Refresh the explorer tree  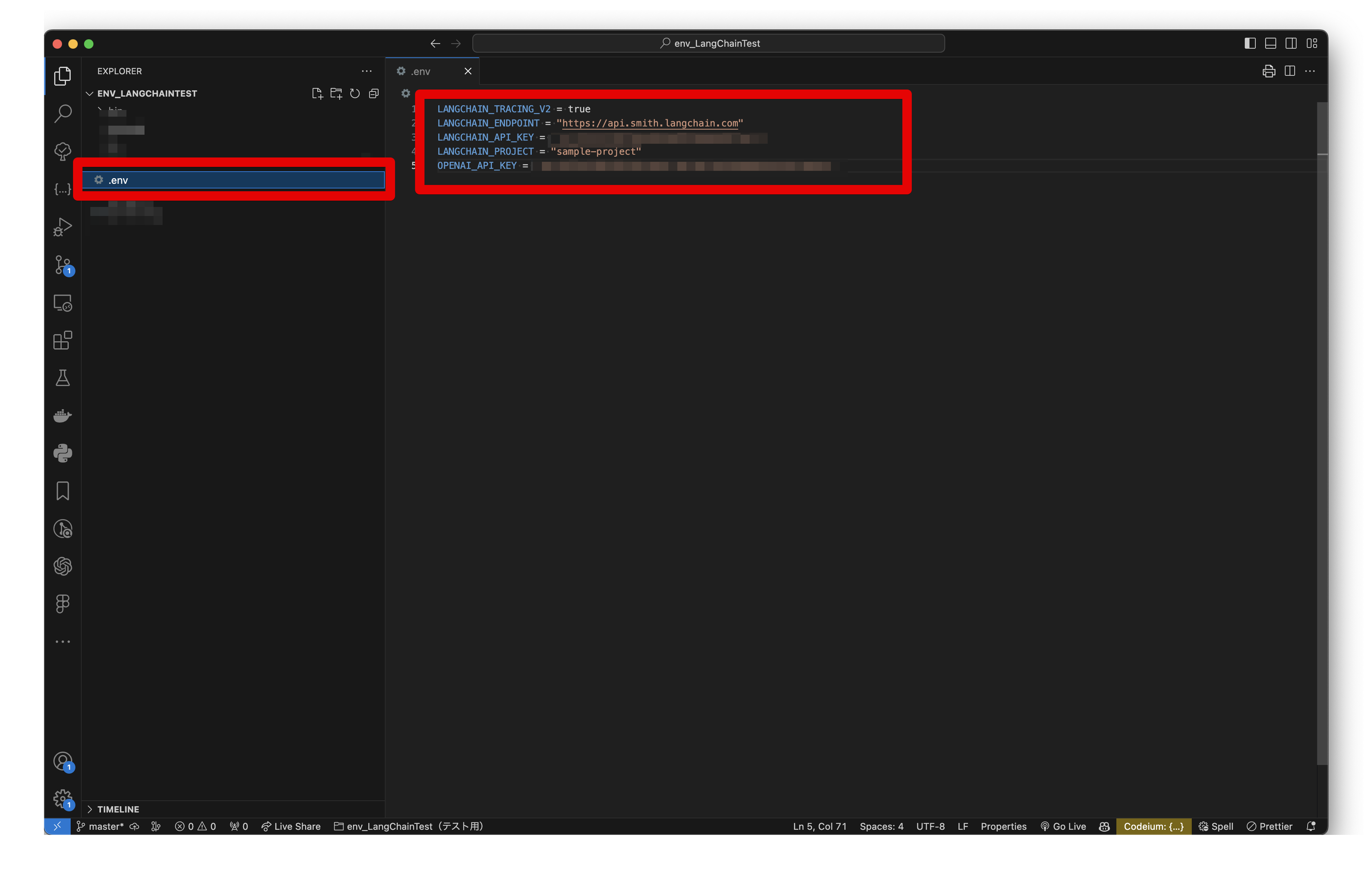pos(355,93)
